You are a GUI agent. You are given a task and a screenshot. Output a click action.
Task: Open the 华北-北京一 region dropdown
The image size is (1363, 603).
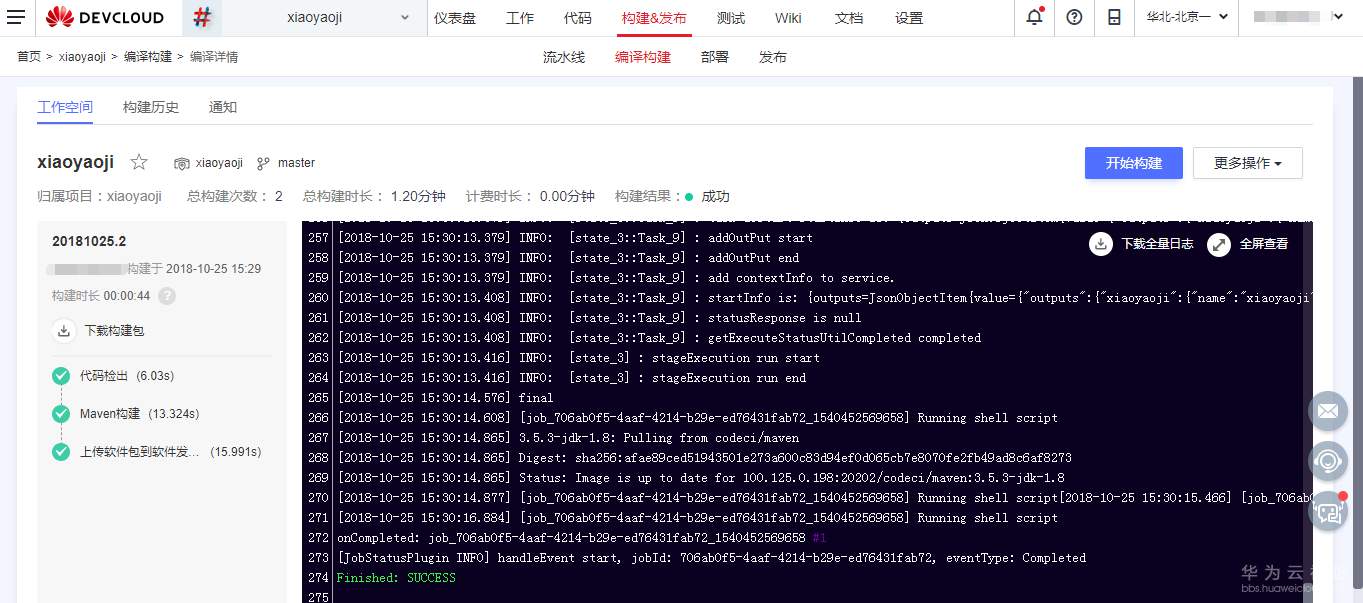click(1186, 17)
